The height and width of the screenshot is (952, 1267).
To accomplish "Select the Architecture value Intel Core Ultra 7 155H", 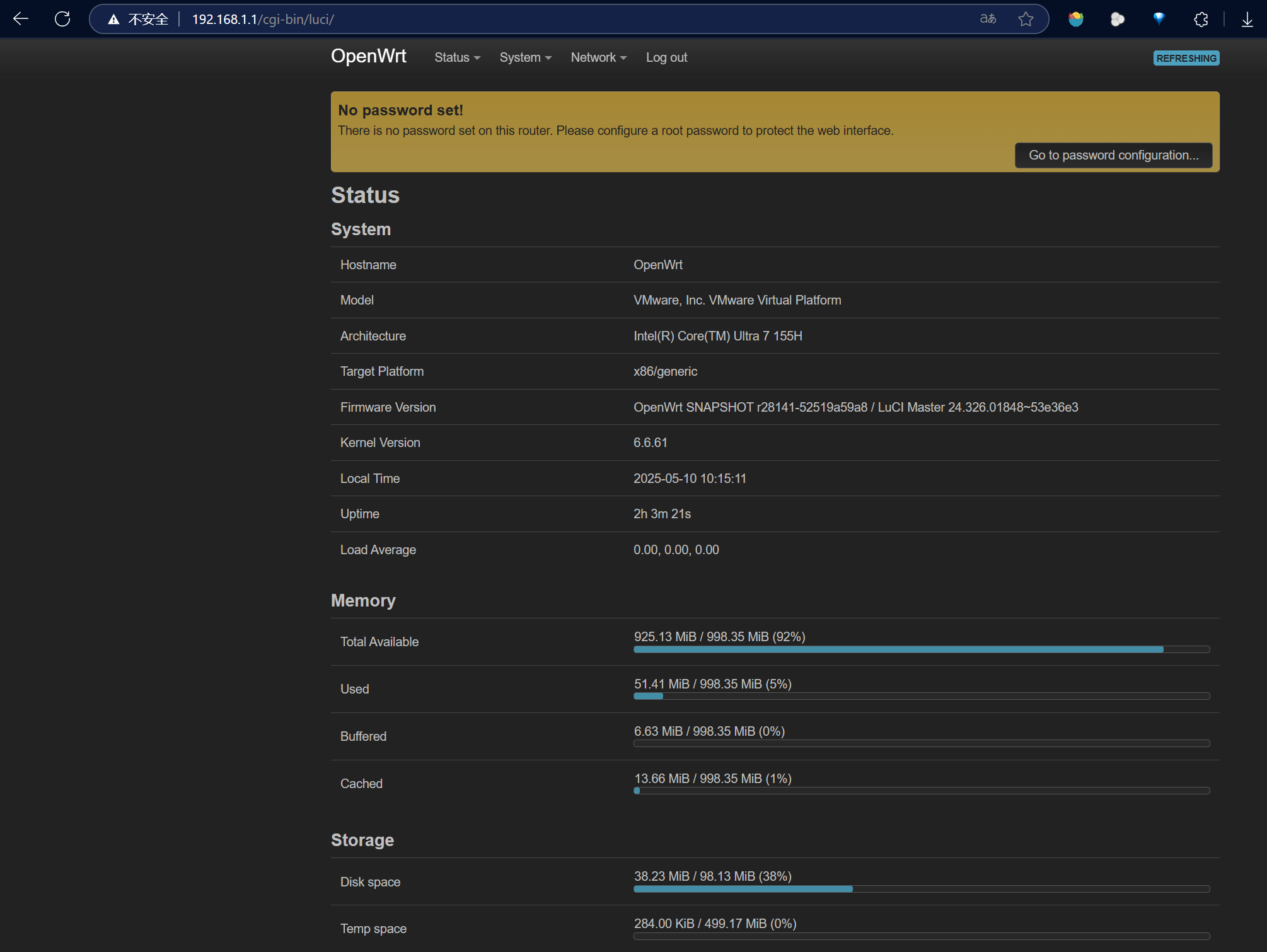I will [718, 336].
